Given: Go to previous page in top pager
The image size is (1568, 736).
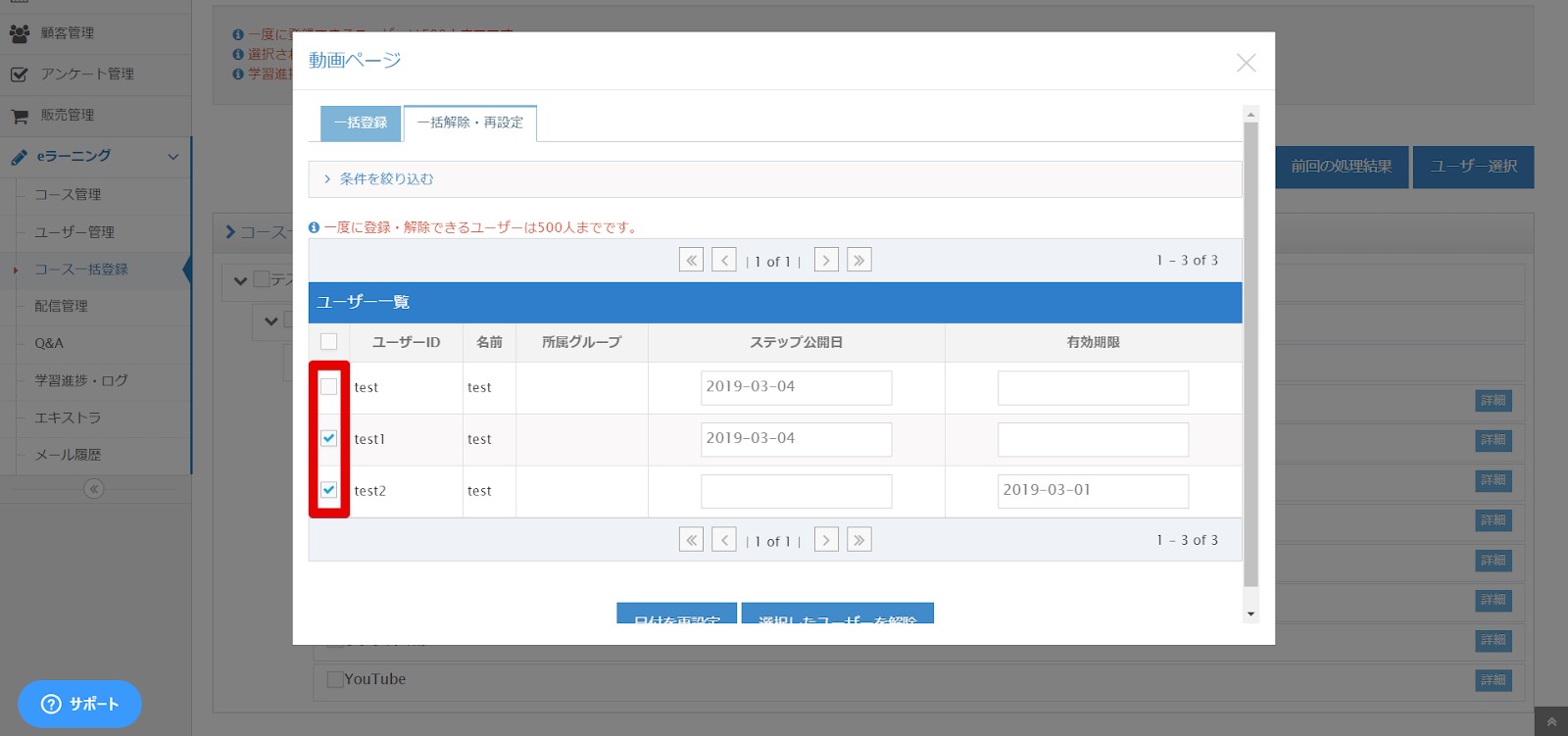Looking at the screenshot, I should point(724,260).
